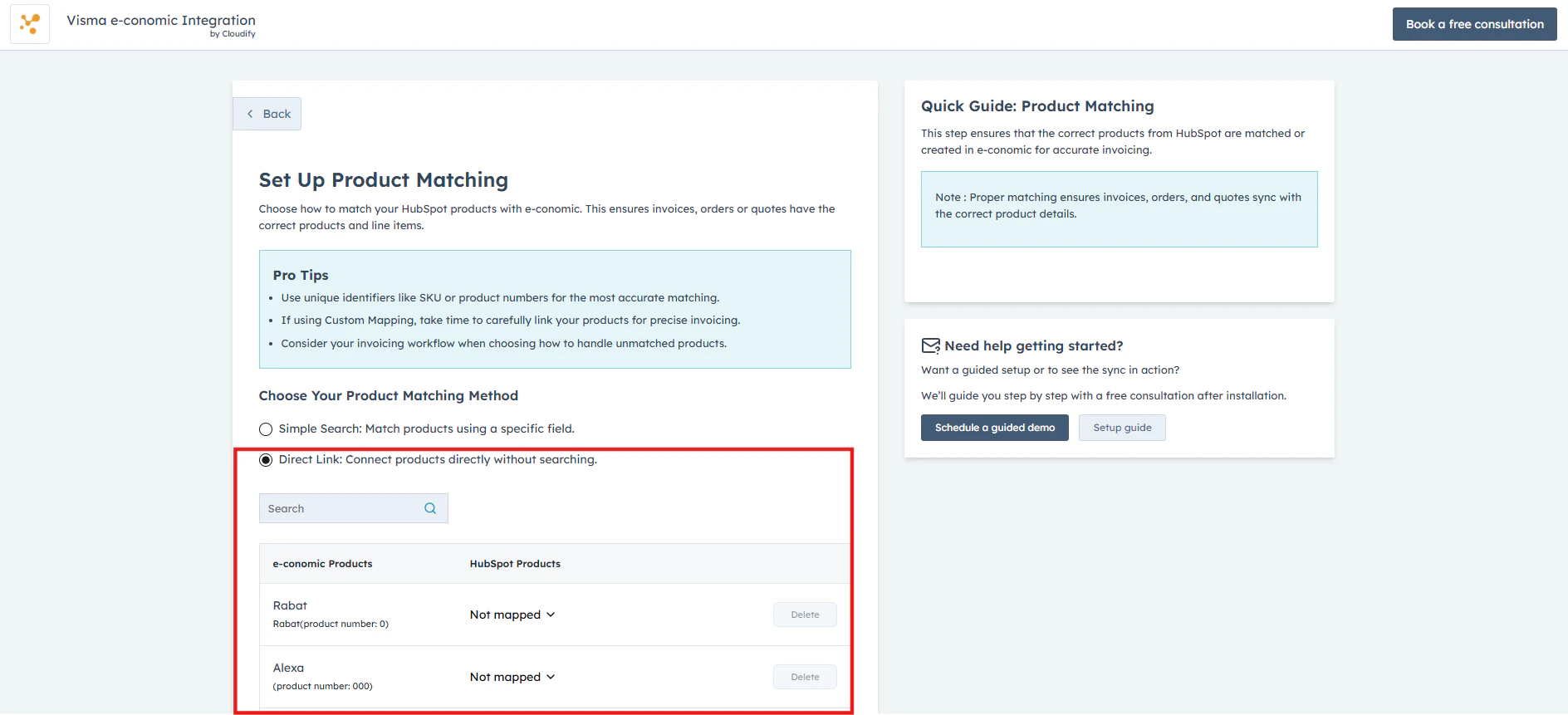
Task: Open the Not mapped dropdown for Alexa
Action: click(512, 677)
